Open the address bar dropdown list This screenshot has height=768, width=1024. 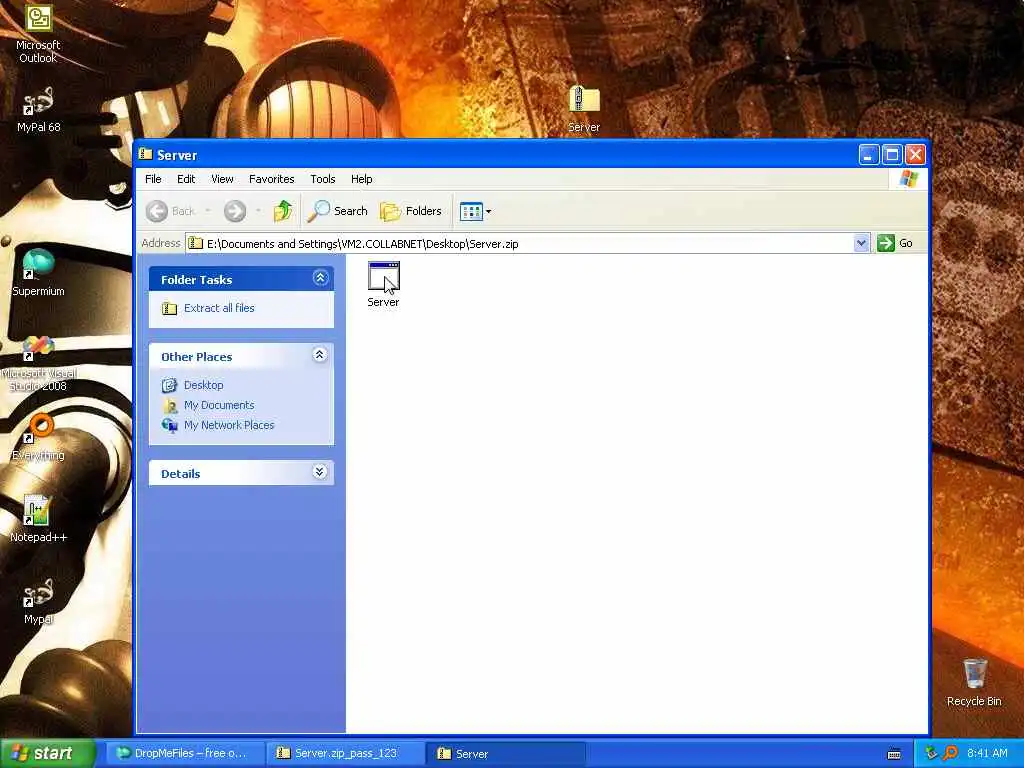(861, 243)
